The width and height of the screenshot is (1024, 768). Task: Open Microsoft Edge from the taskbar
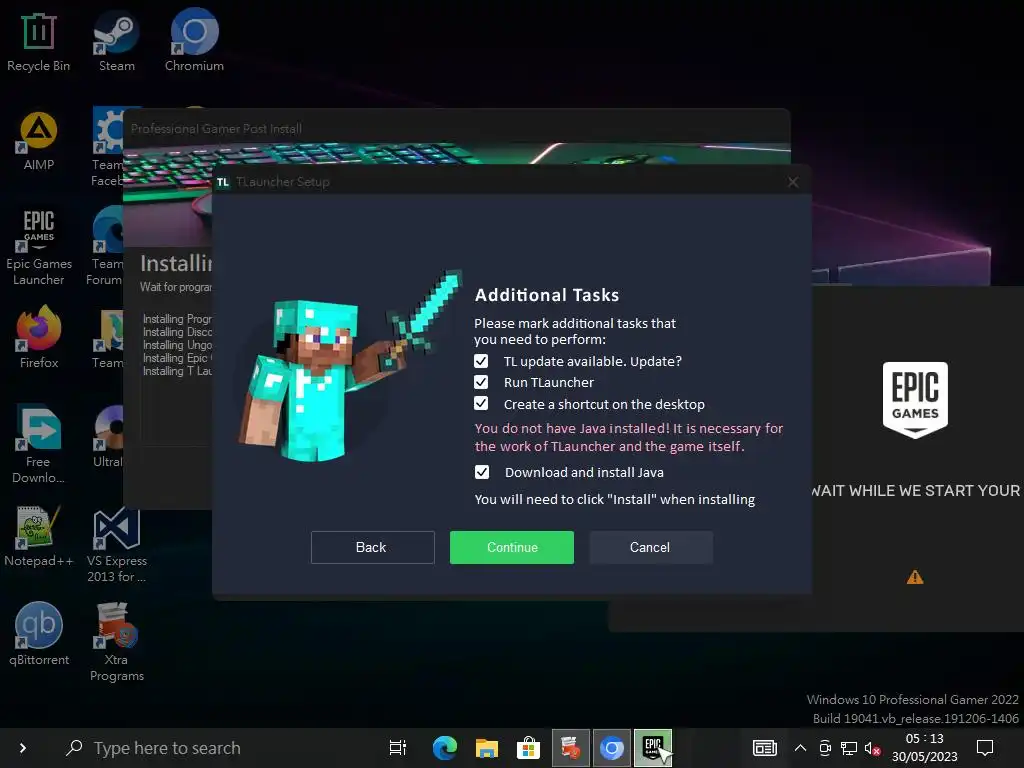click(445, 748)
